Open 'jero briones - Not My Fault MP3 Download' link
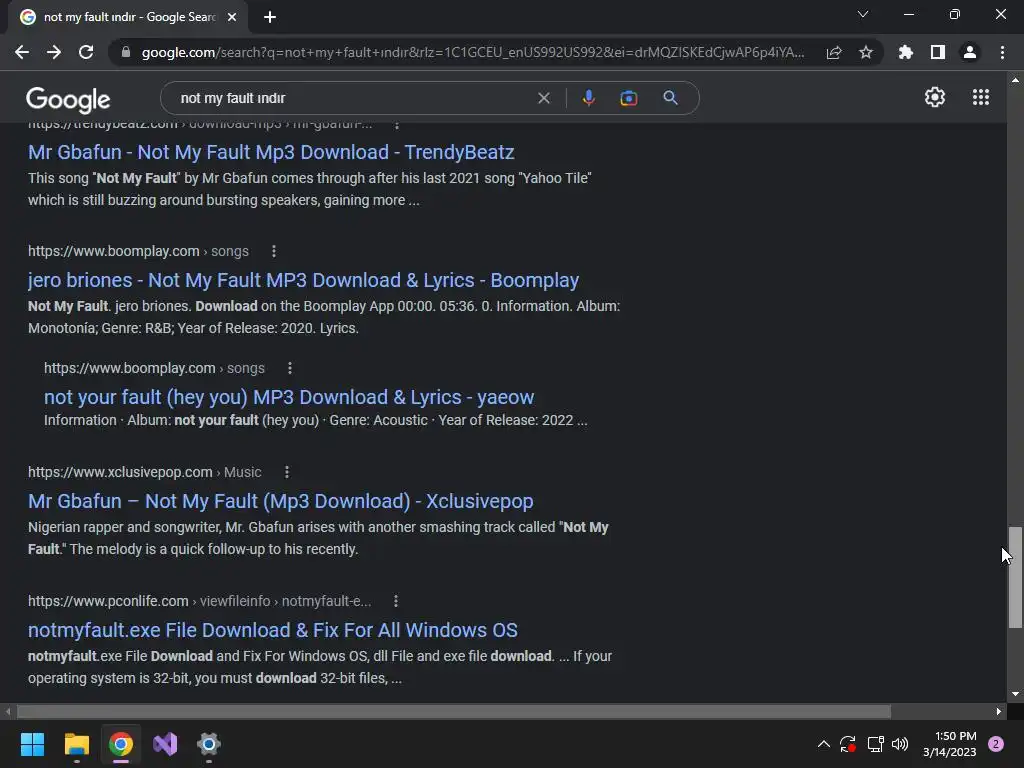This screenshot has height=768, width=1024. click(x=303, y=280)
